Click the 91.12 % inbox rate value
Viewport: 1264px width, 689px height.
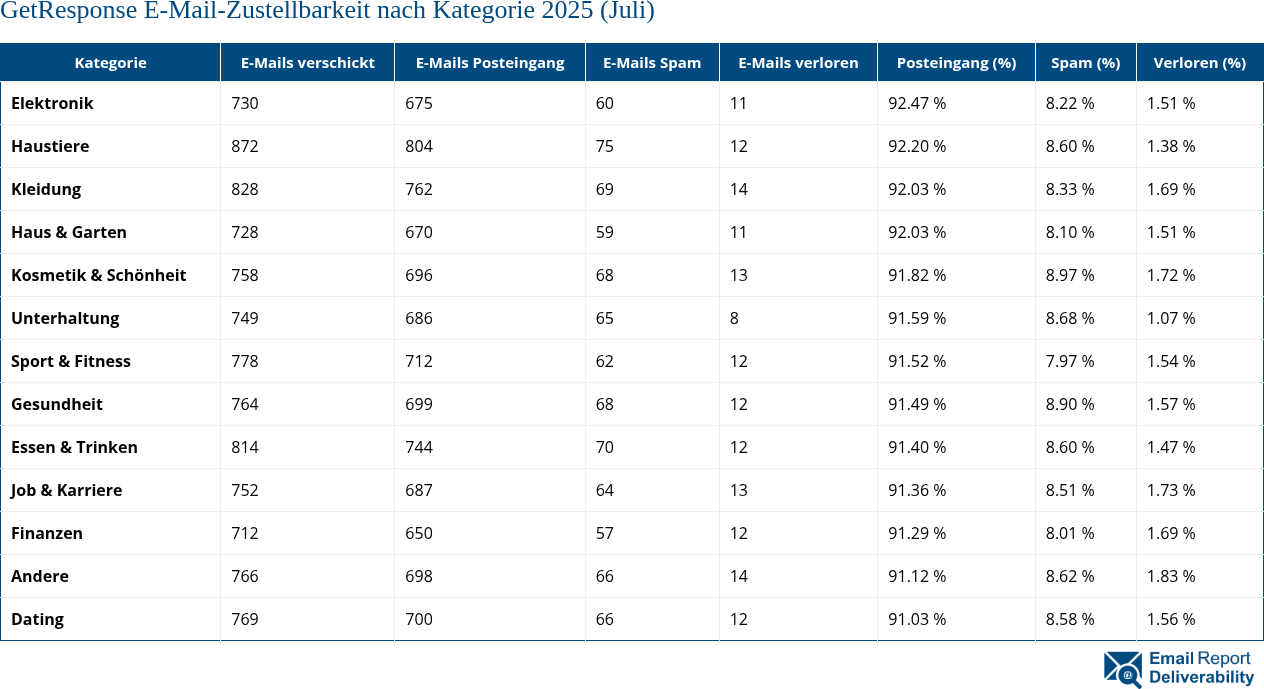point(917,576)
